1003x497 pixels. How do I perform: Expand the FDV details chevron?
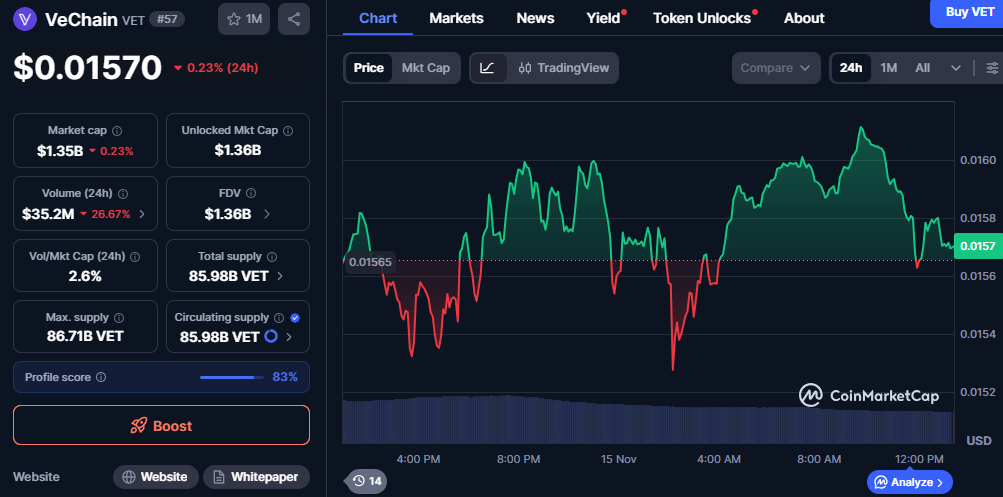pyautogui.click(x=267, y=214)
